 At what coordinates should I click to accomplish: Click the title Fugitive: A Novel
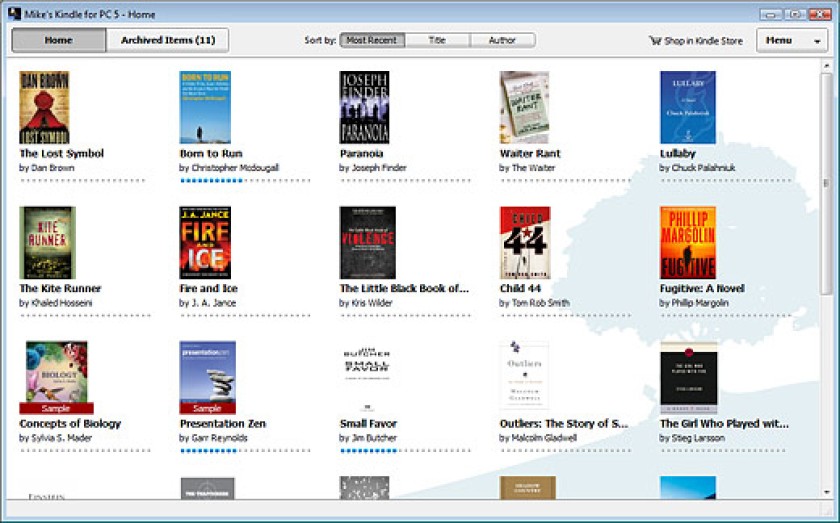pyautogui.click(x=702, y=288)
